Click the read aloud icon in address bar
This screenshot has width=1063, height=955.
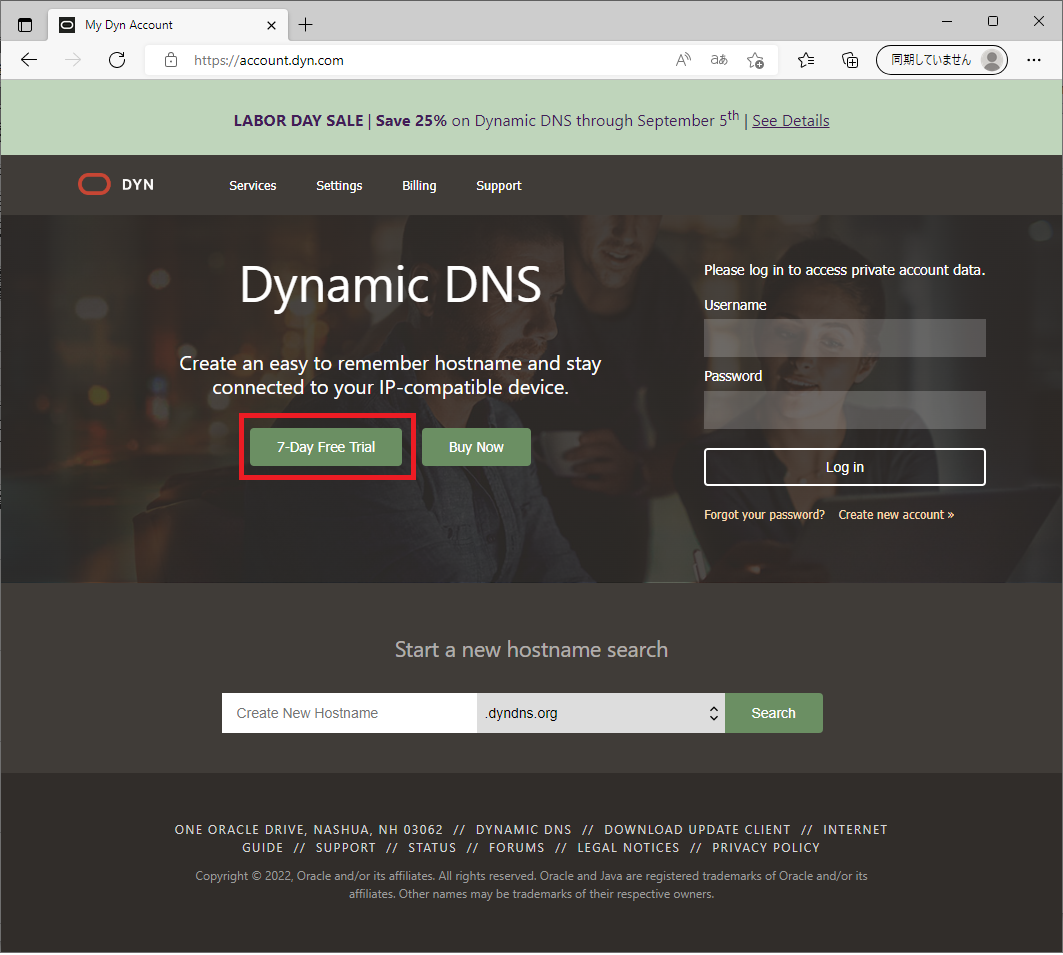(683, 60)
